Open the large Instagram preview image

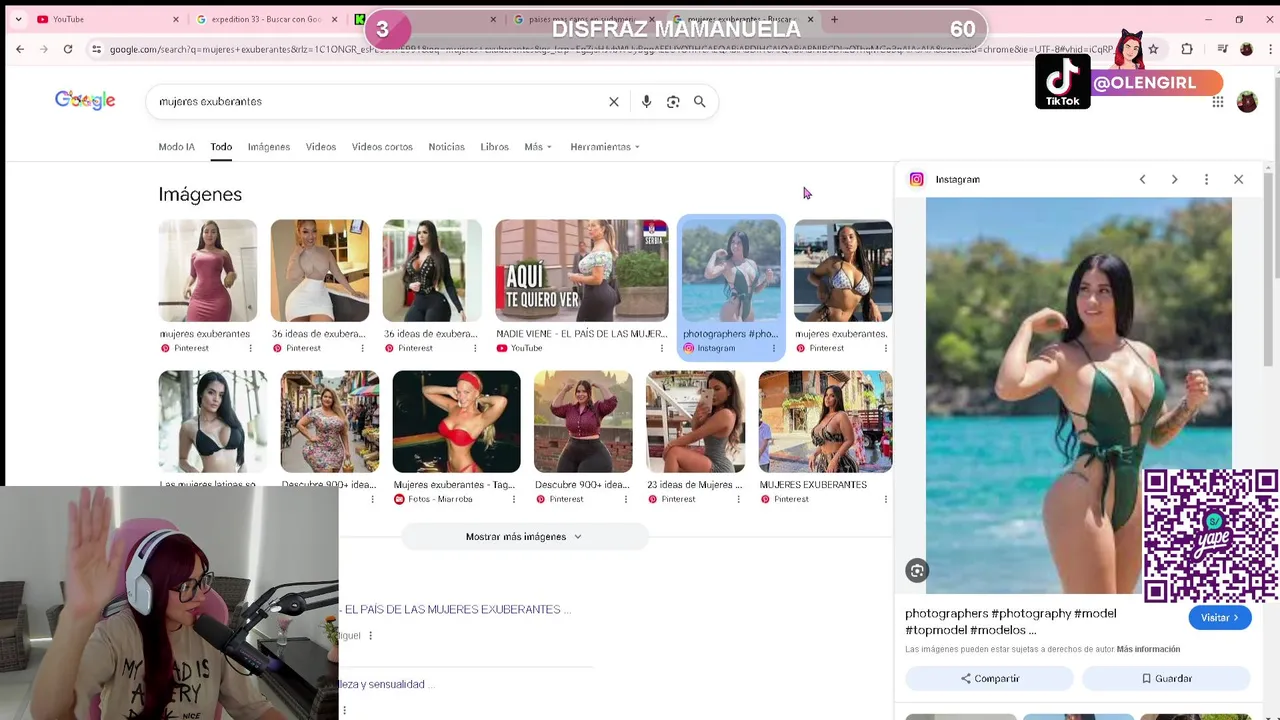(x=1078, y=395)
